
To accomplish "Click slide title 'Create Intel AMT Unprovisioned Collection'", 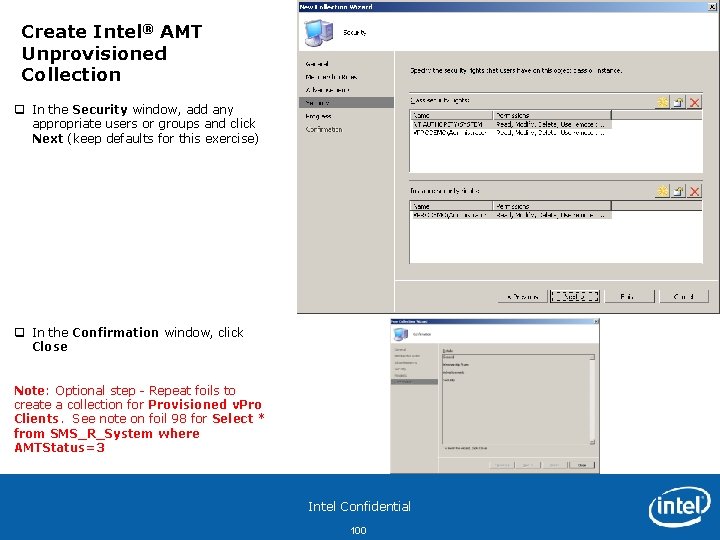I will click(111, 53).
